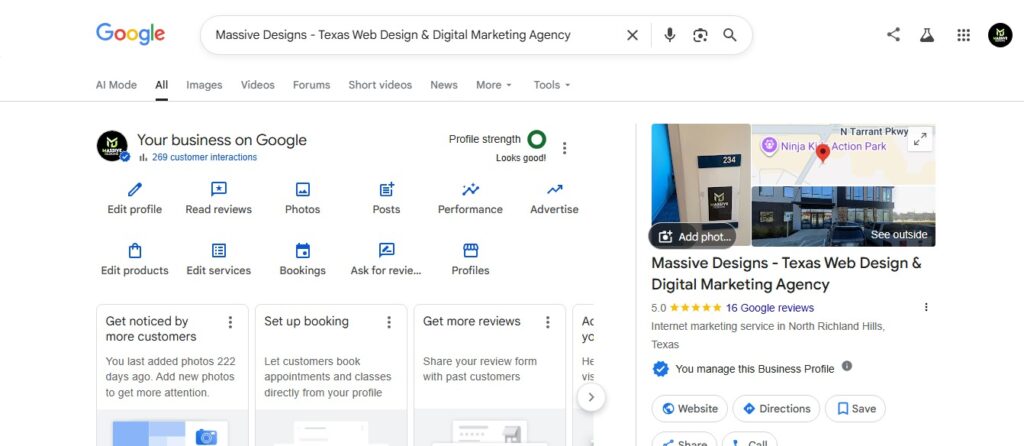Click the Directions button
1024x446 pixels.
point(776,409)
